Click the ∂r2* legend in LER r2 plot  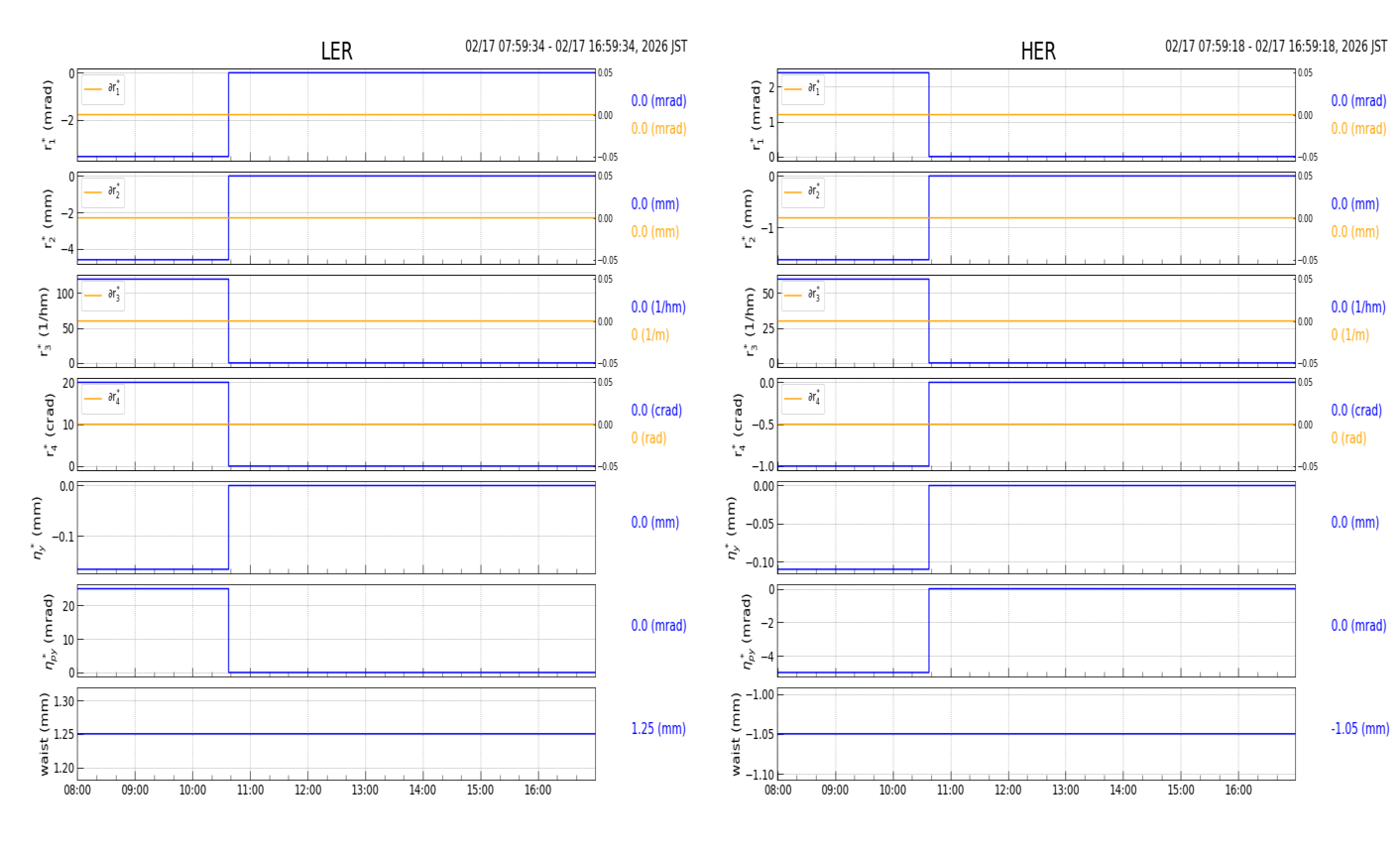tap(103, 192)
